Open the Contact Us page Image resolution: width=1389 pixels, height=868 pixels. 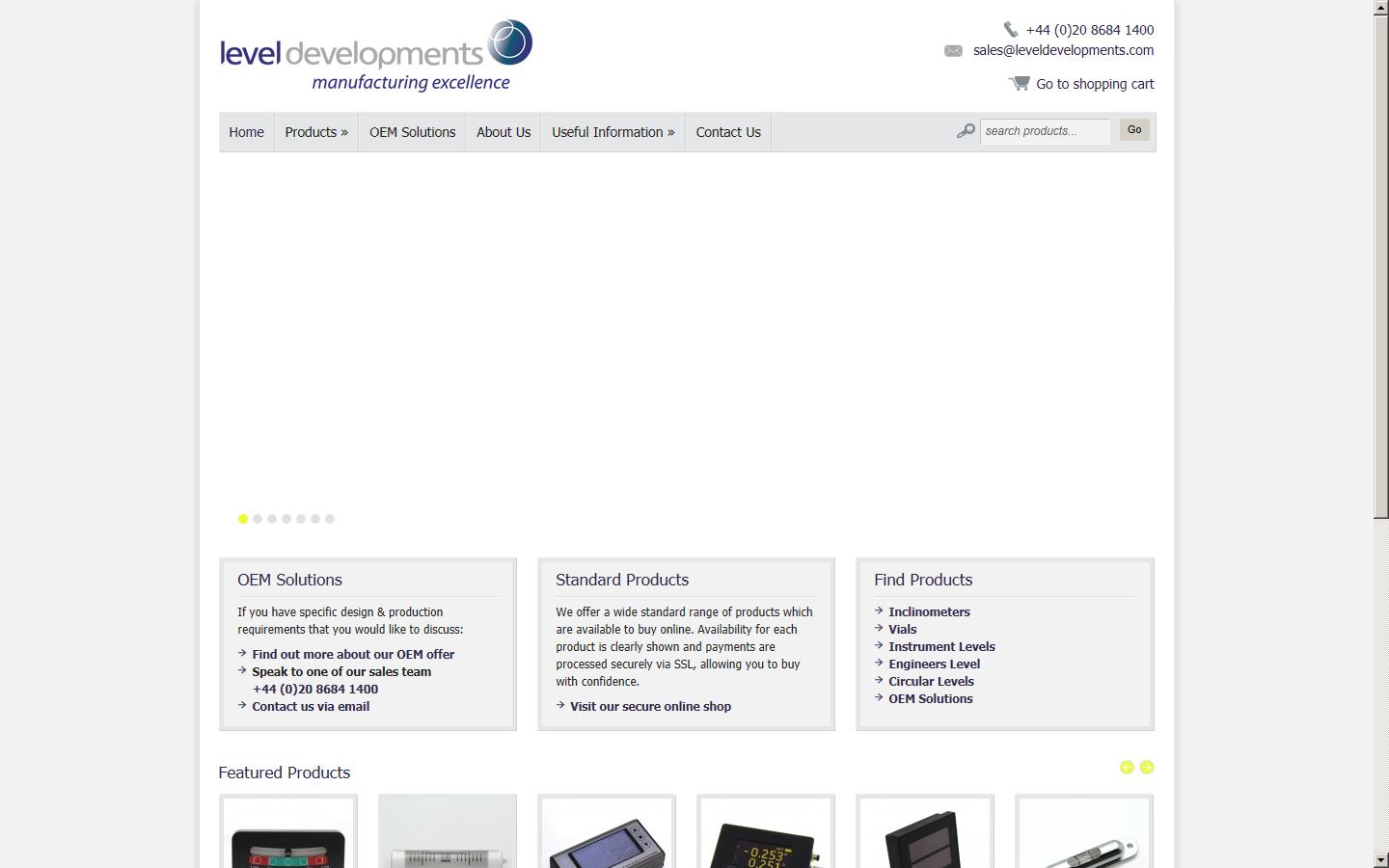coord(728,132)
